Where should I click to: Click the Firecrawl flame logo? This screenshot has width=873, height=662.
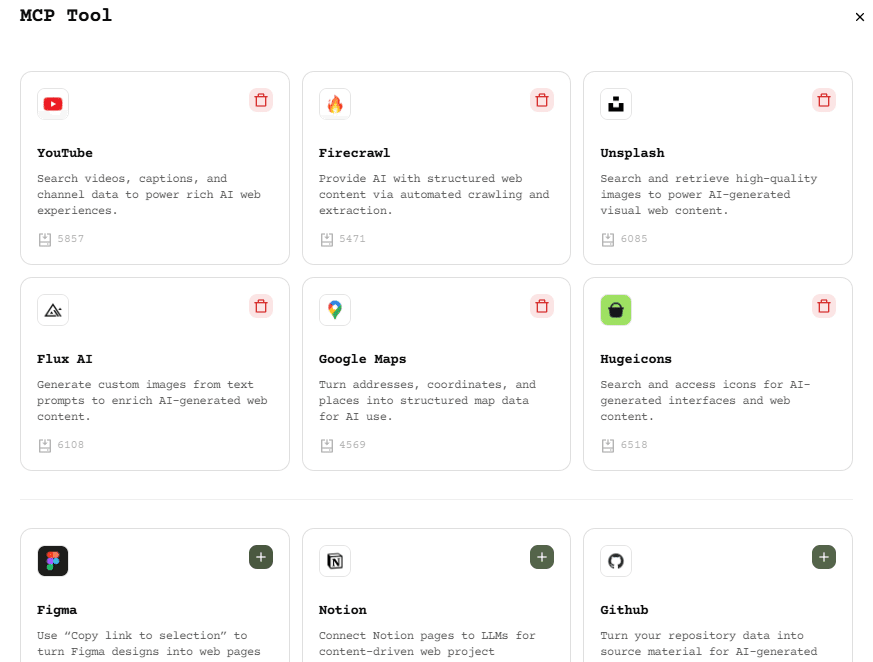[335, 104]
